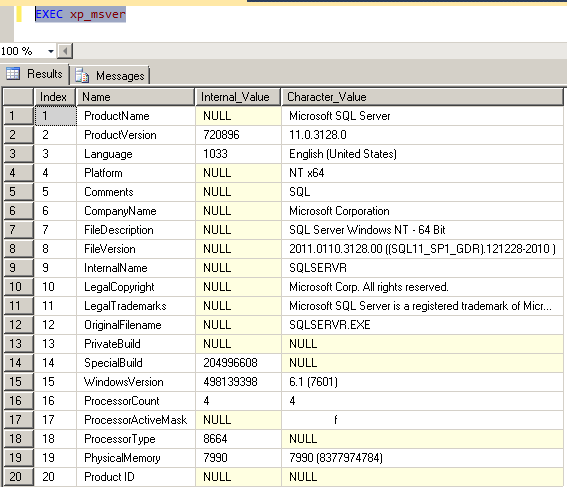Click the Messages page icon
Viewport: 567px width, 487px height.
point(82,76)
